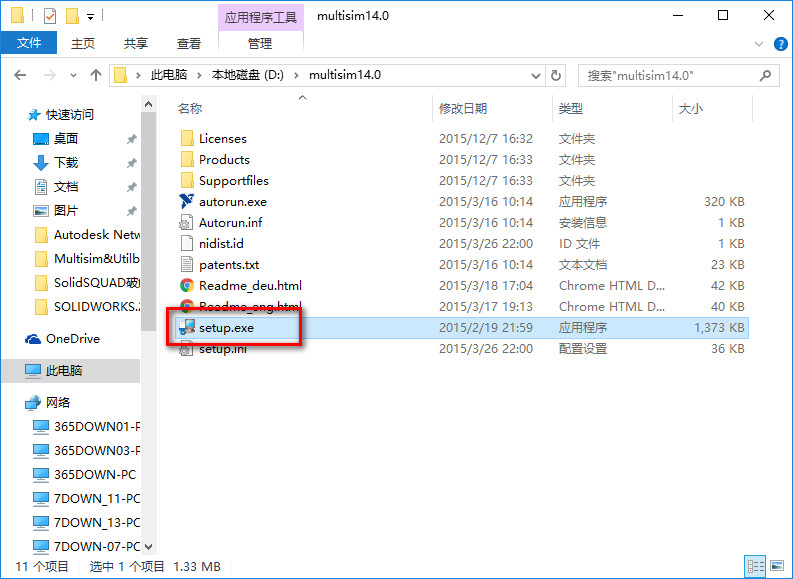Open the 文件 (File) menu

pos(29,43)
